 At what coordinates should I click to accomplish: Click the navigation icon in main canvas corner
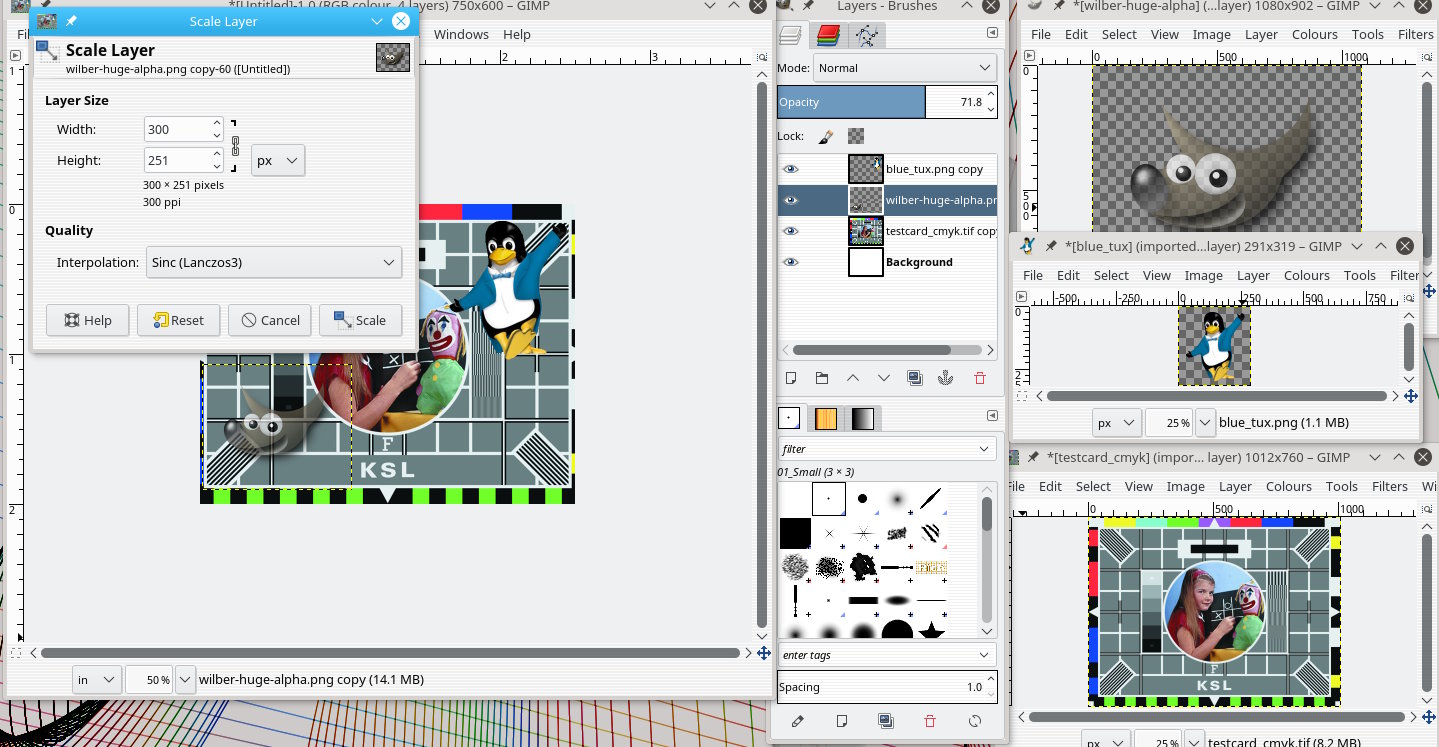tap(763, 653)
